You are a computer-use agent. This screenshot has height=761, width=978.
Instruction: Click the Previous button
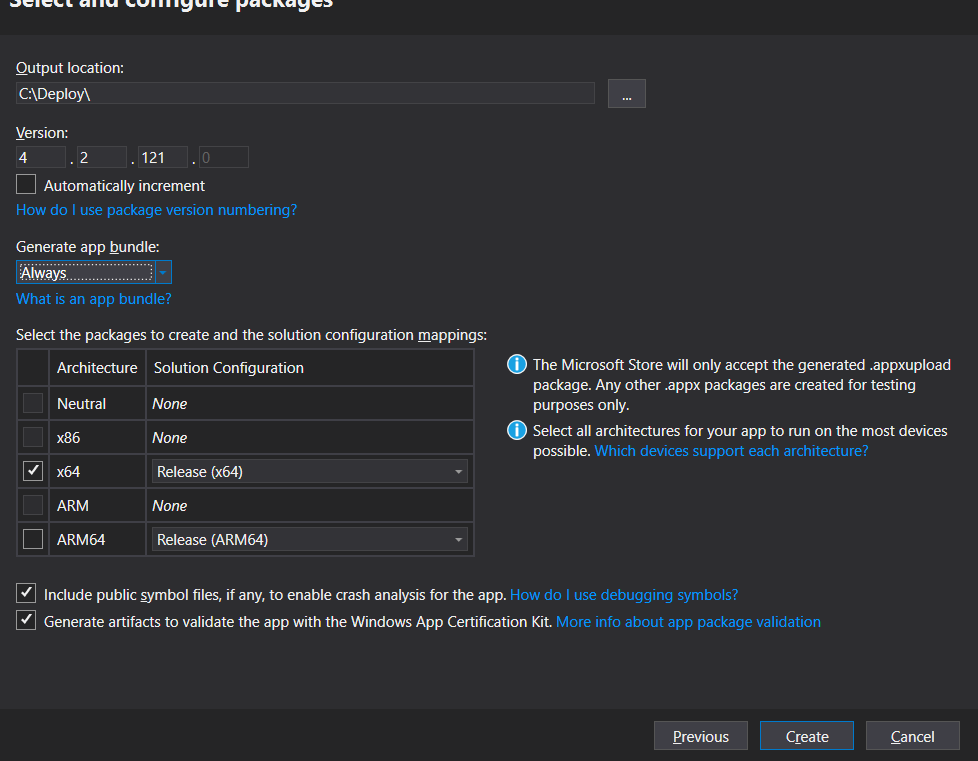pos(700,735)
